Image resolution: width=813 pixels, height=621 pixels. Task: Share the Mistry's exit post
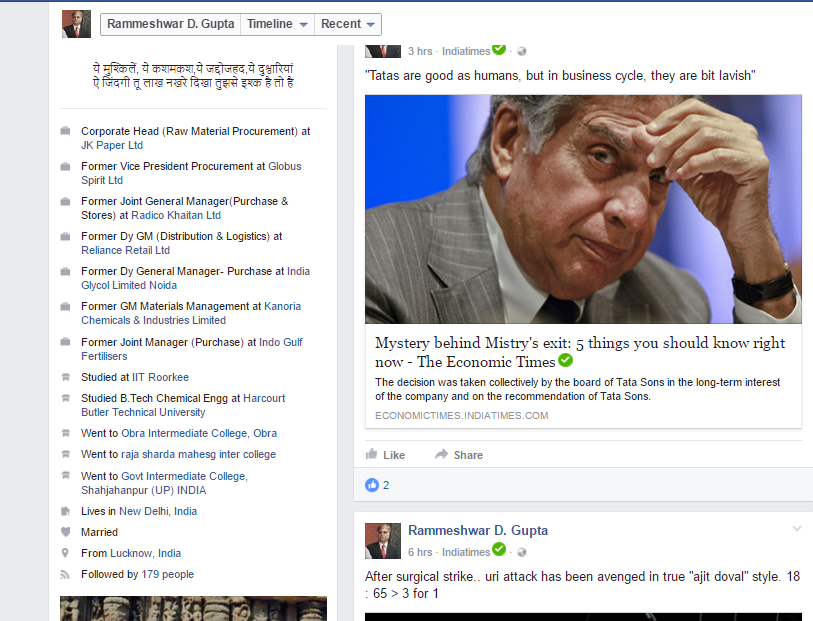point(459,455)
